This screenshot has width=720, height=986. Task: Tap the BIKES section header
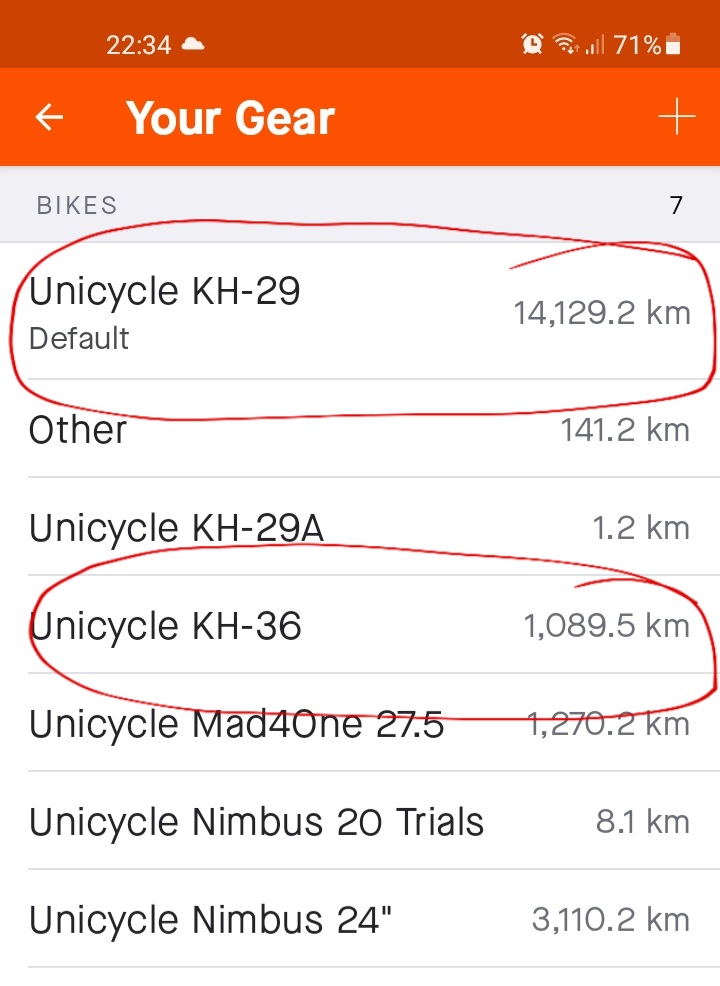[x=77, y=206]
